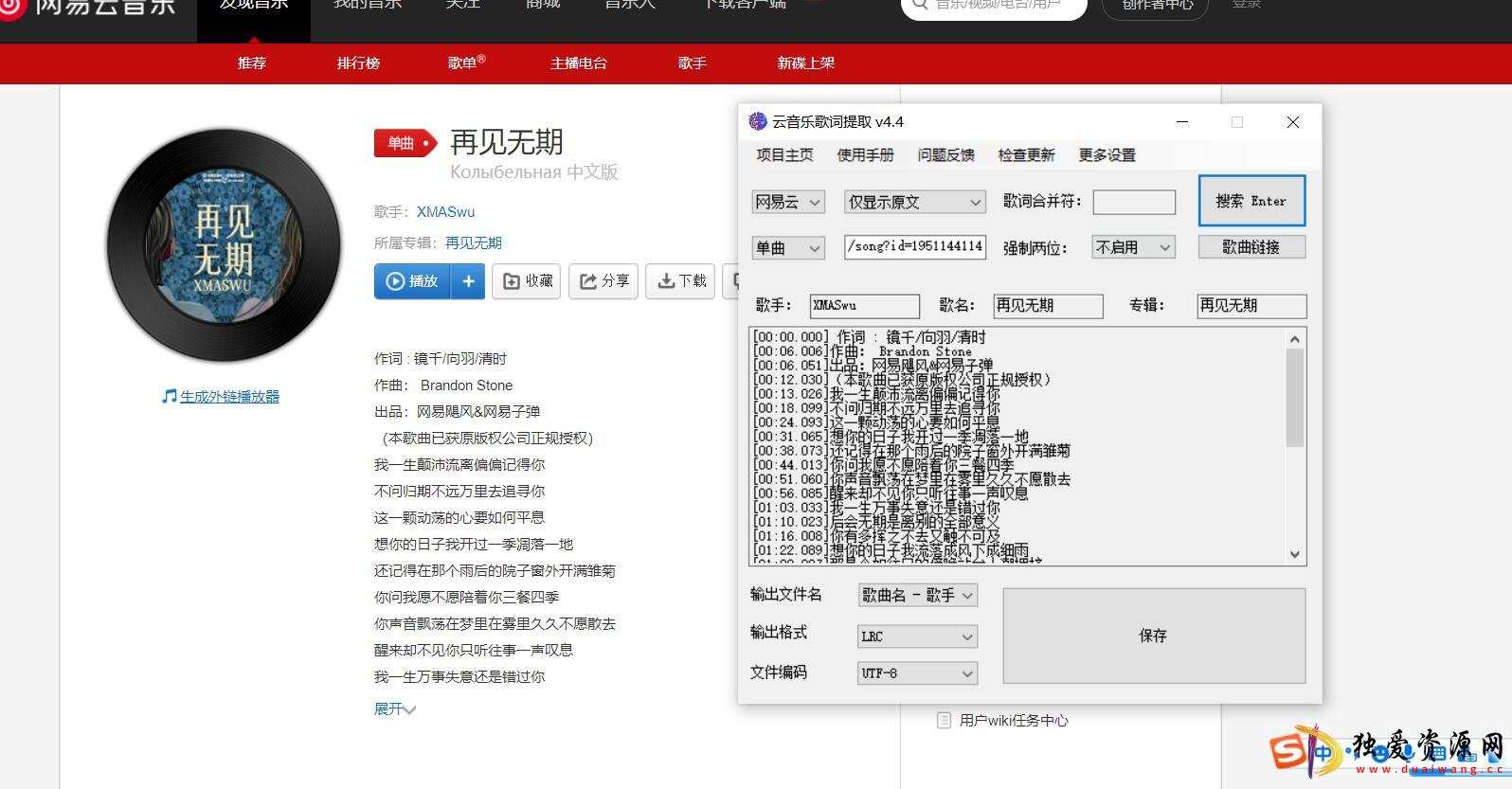Expand lyrics with 展开
This screenshot has height=789, width=1512.
click(394, 708)
